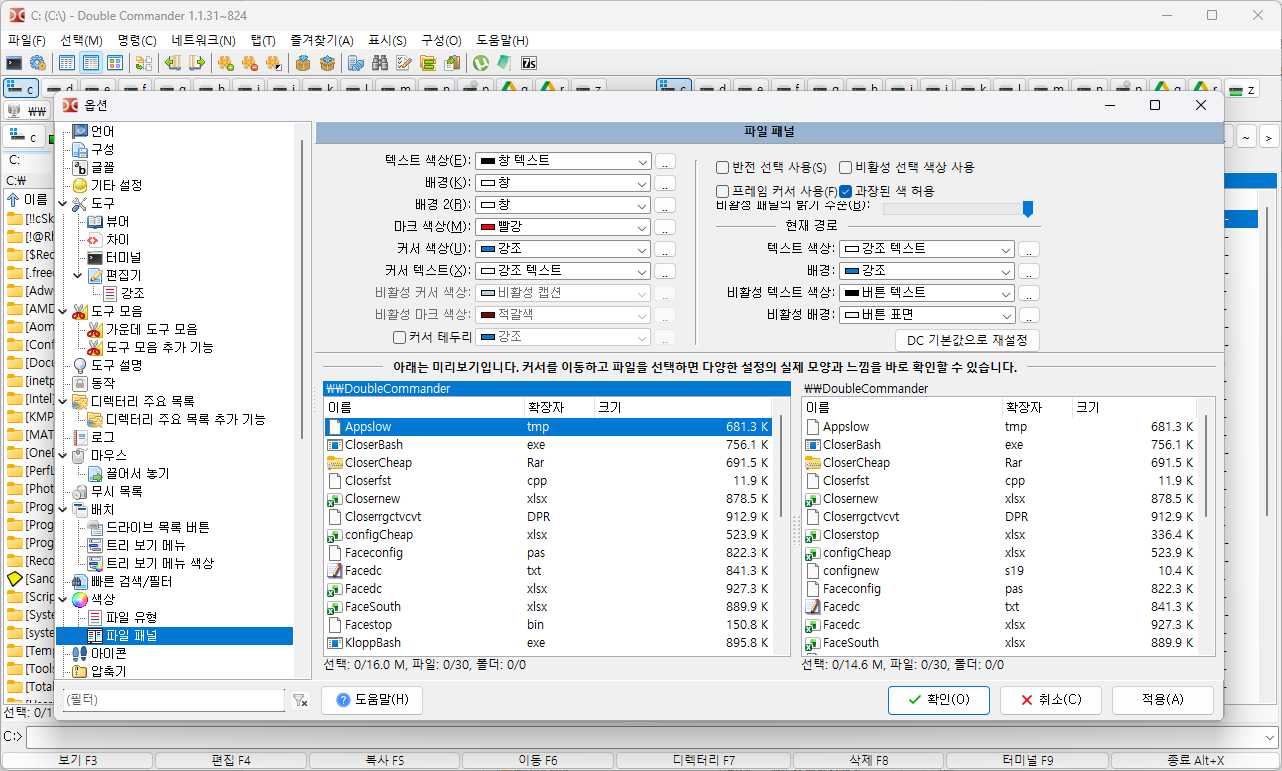Launch the uTorrent toolbar icon
The image size is (1282, 771).
click(481, 63)
